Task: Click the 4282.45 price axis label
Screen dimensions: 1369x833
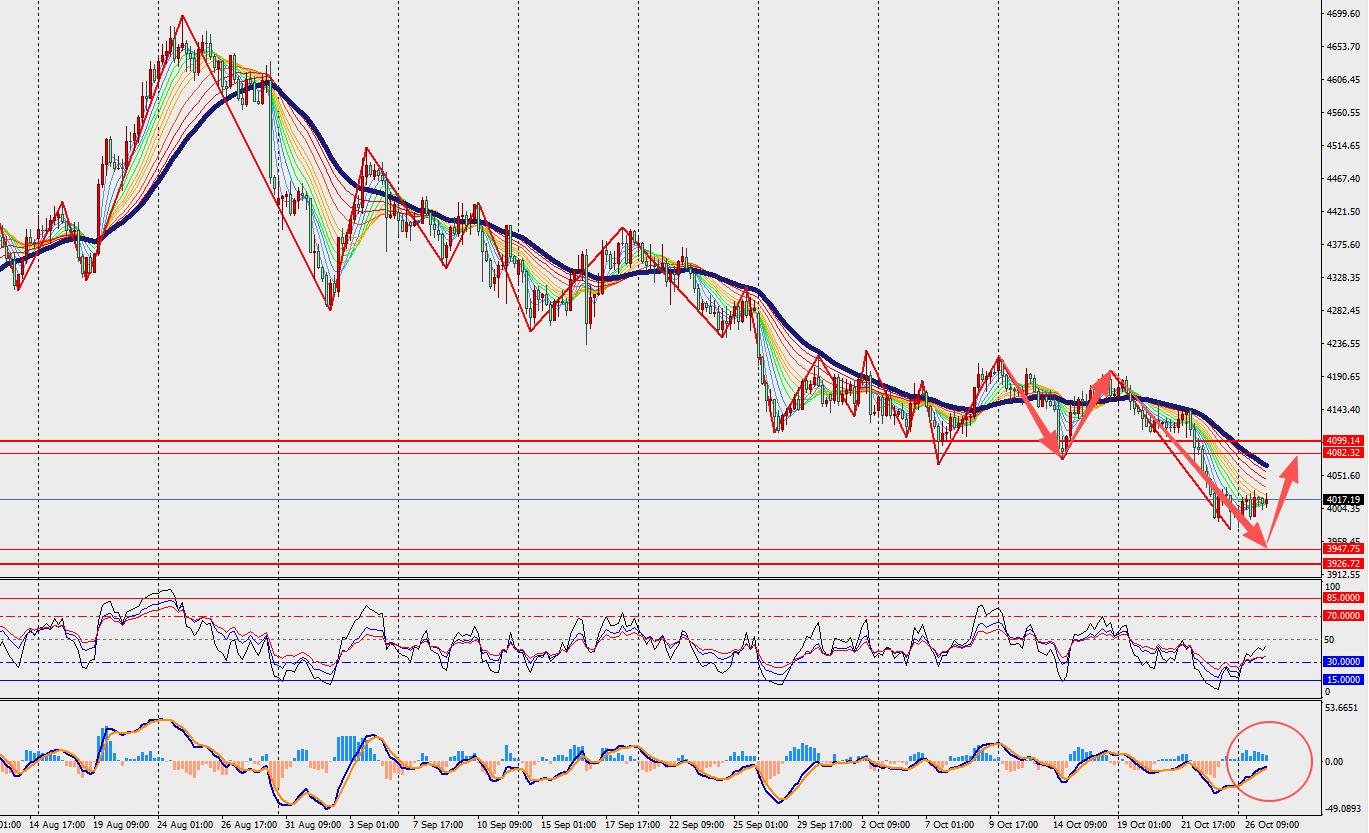Action: pos(1342,311)
